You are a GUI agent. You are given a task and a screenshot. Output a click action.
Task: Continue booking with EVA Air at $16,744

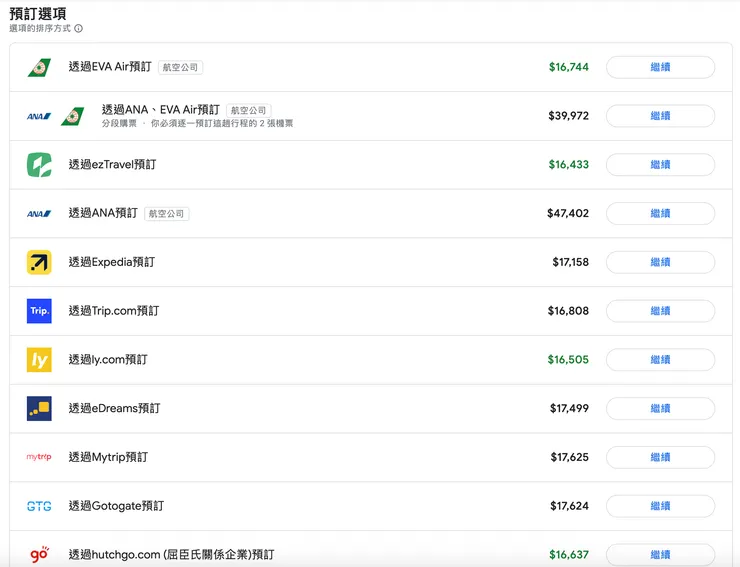pos(660,67)
